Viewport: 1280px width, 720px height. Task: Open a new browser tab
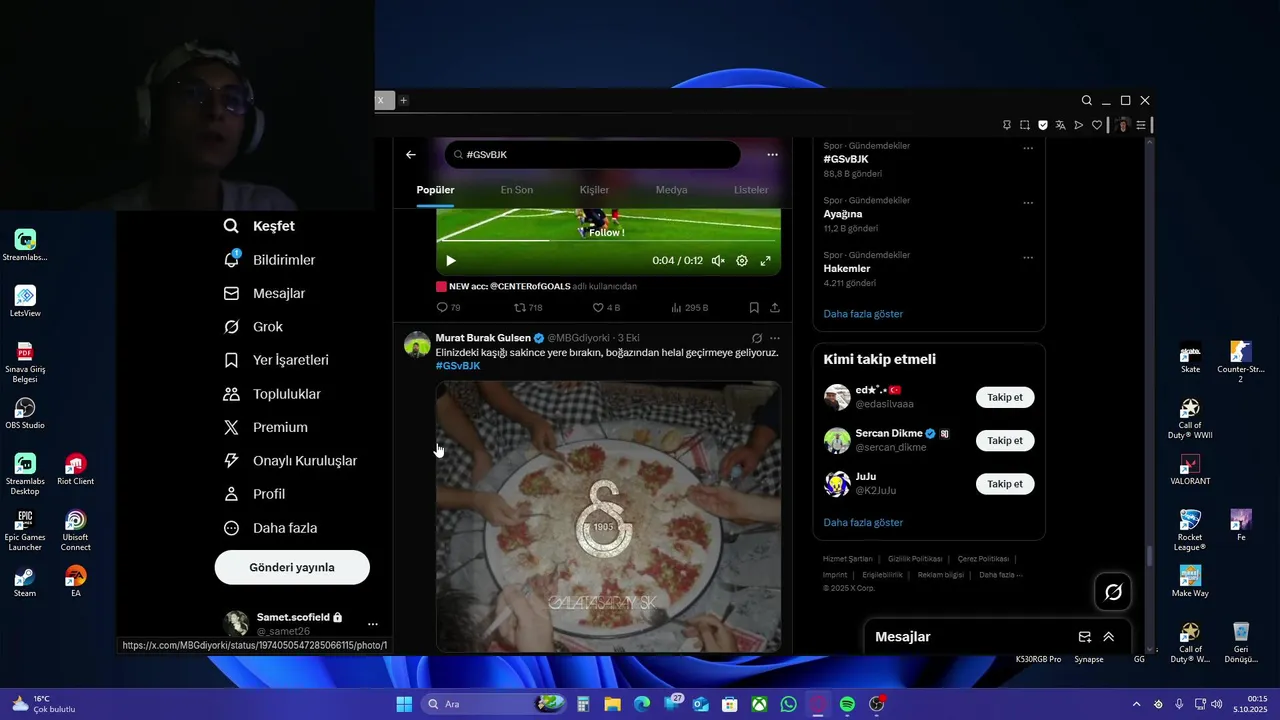[x=404, y=100]
